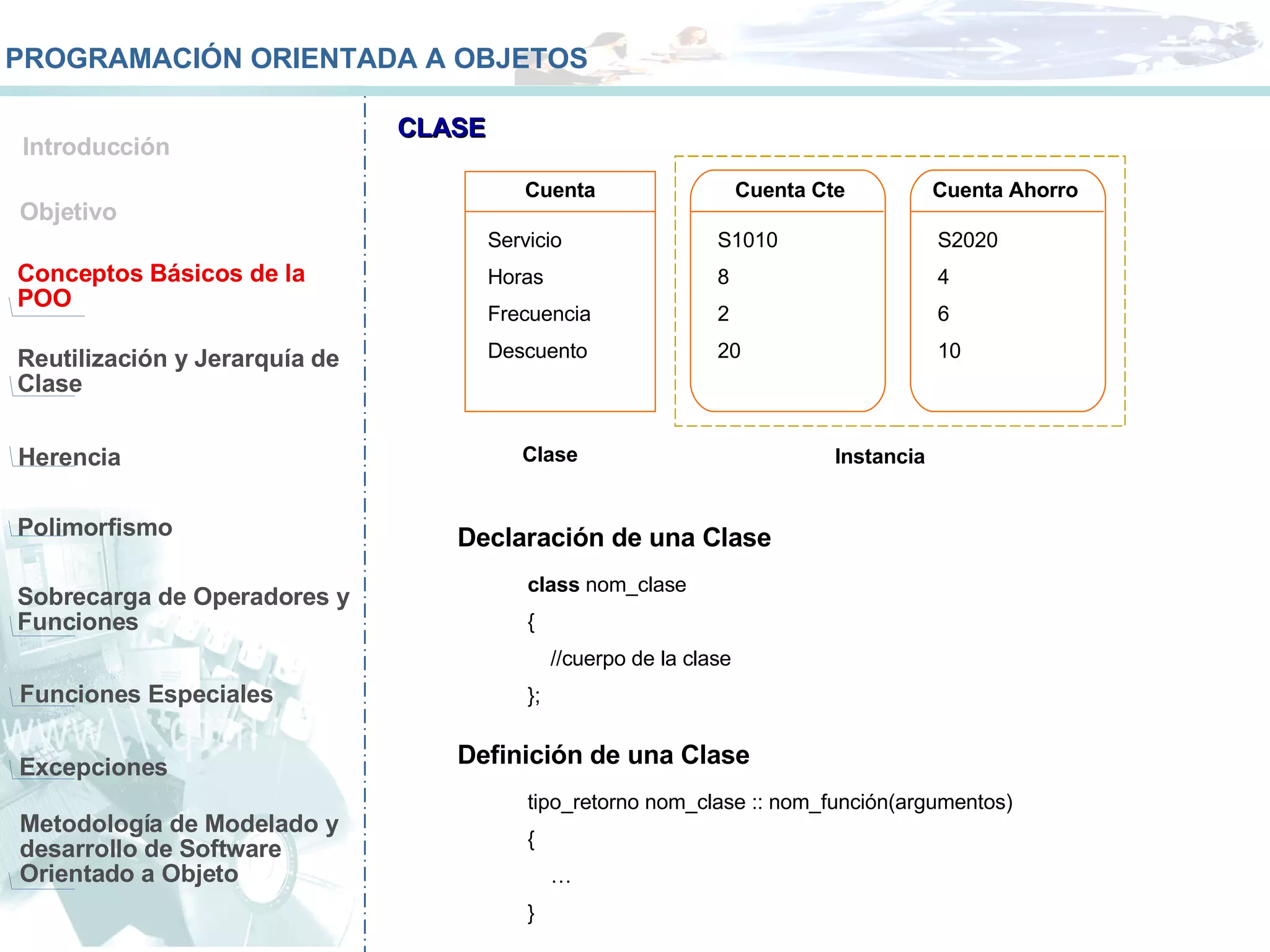Open Sobrecarga de Operadores y Funciones

point(184,609)
